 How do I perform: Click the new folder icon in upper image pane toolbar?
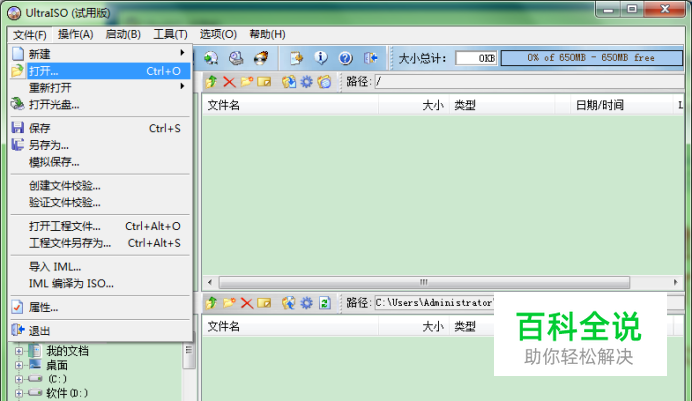[247, 82]
